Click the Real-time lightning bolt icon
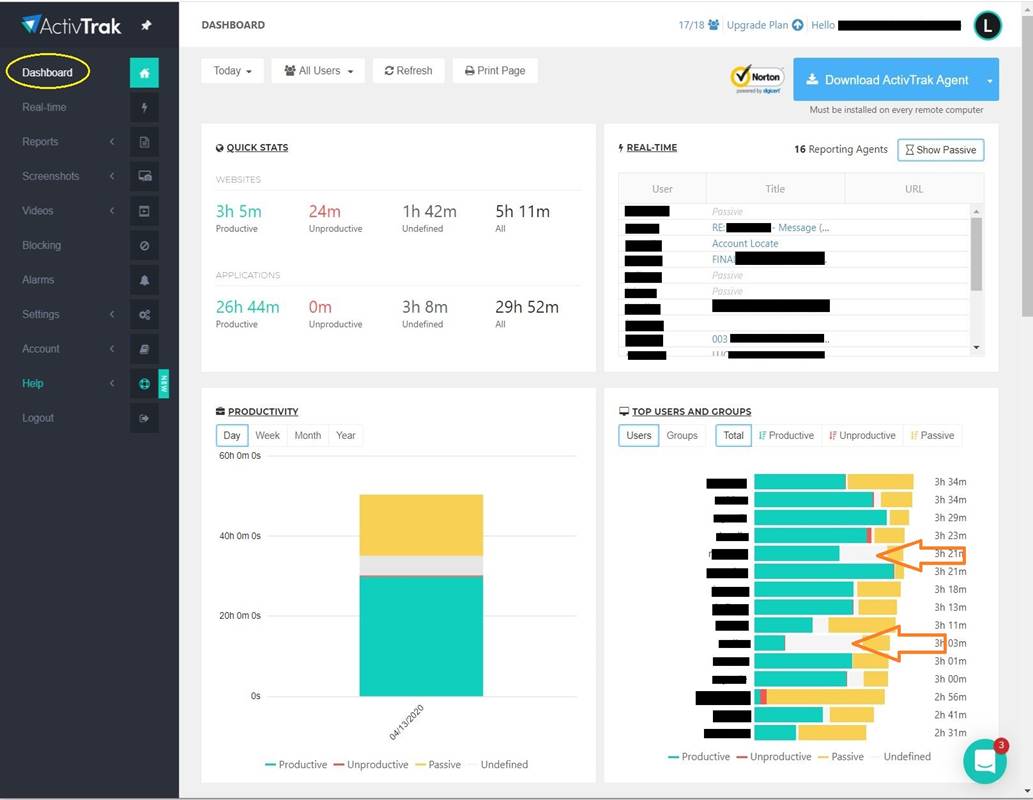The width and height of the screenshot is (1033, 800). 144,107
